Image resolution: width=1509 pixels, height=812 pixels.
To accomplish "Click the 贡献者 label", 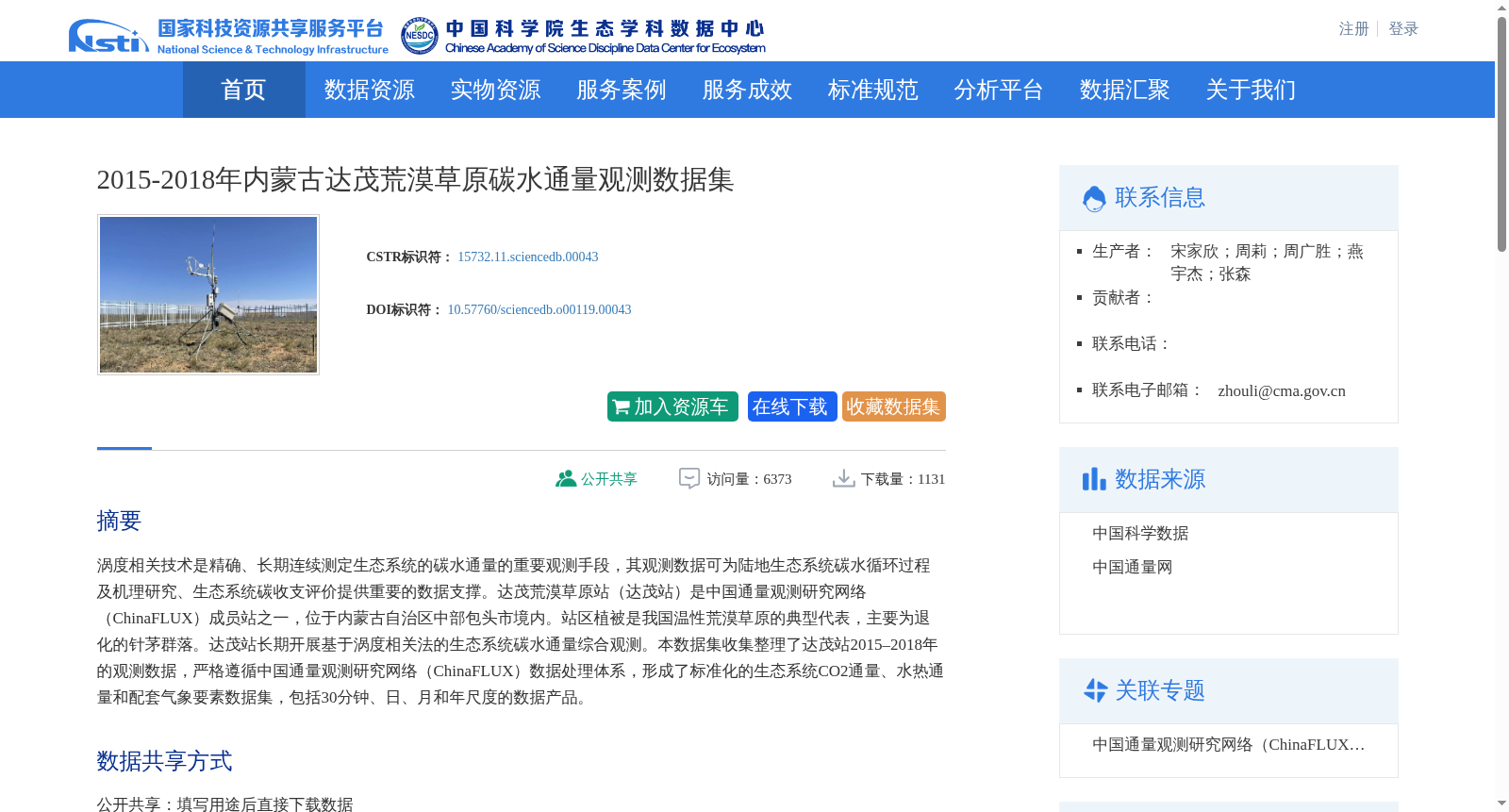I will click(x=1123, y=298).
